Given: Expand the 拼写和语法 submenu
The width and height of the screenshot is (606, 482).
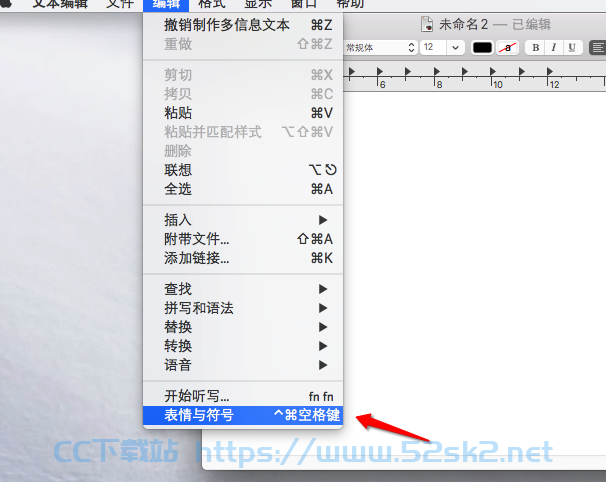Looking at the screenshot, I should [243, 308].
